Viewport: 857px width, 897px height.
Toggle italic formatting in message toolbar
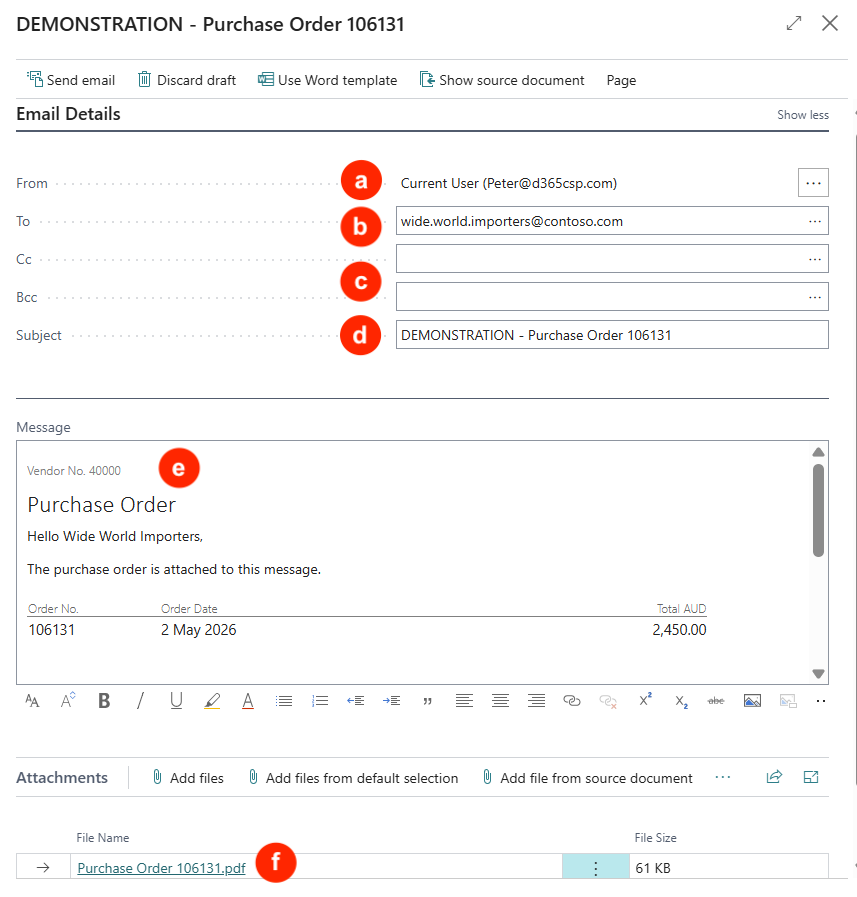pos(140,701)
